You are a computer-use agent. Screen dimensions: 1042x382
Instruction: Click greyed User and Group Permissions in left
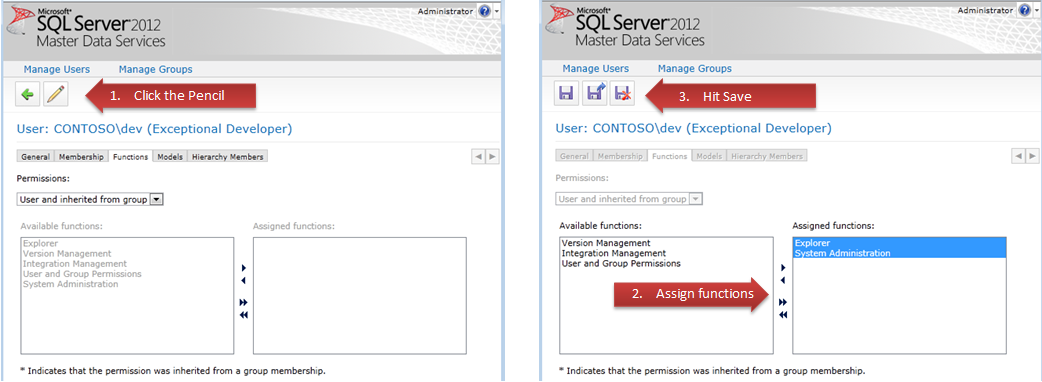pyautogui.click(x=82, y=274)
